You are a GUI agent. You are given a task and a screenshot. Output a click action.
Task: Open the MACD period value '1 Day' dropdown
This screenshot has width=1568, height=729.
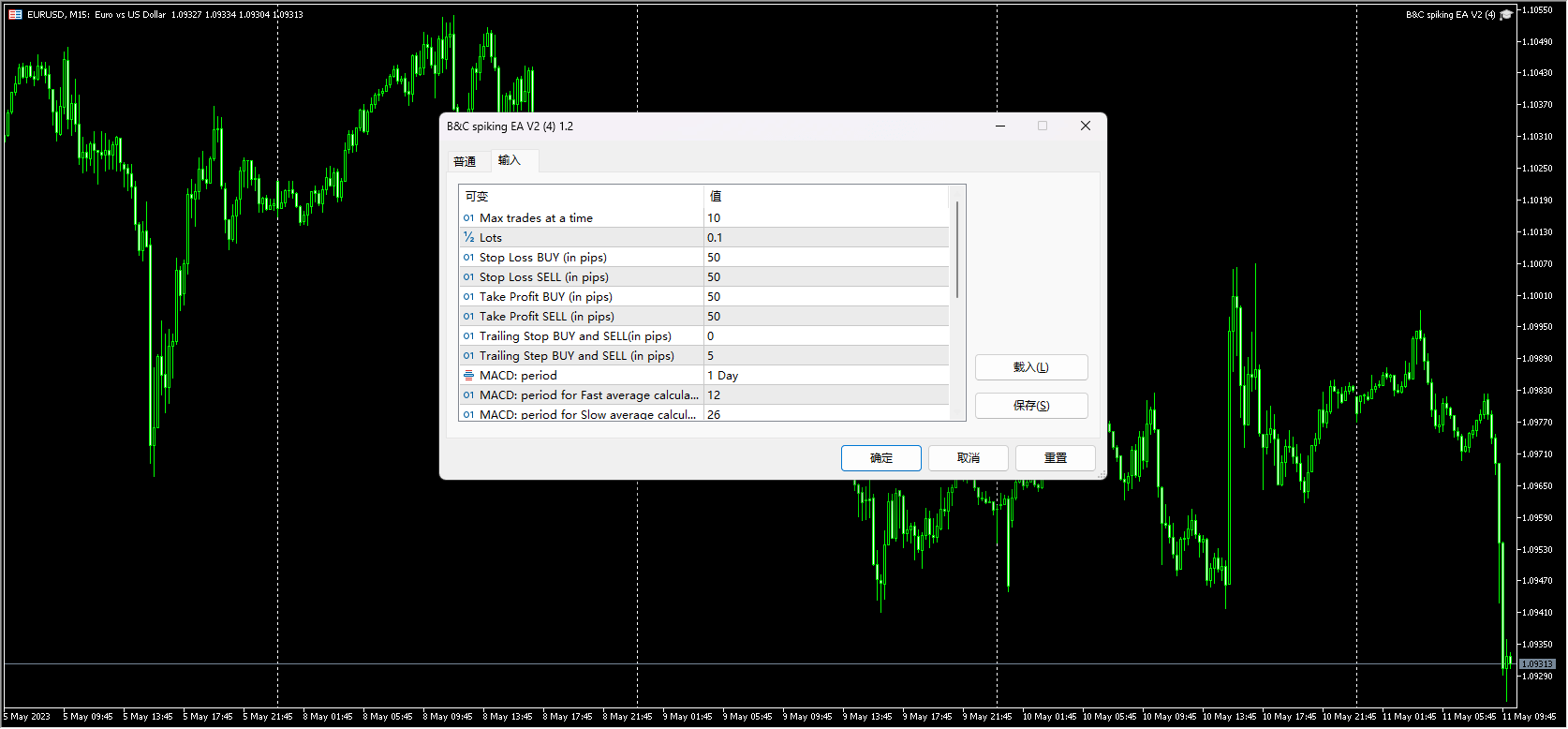click(x=824, y=376)
